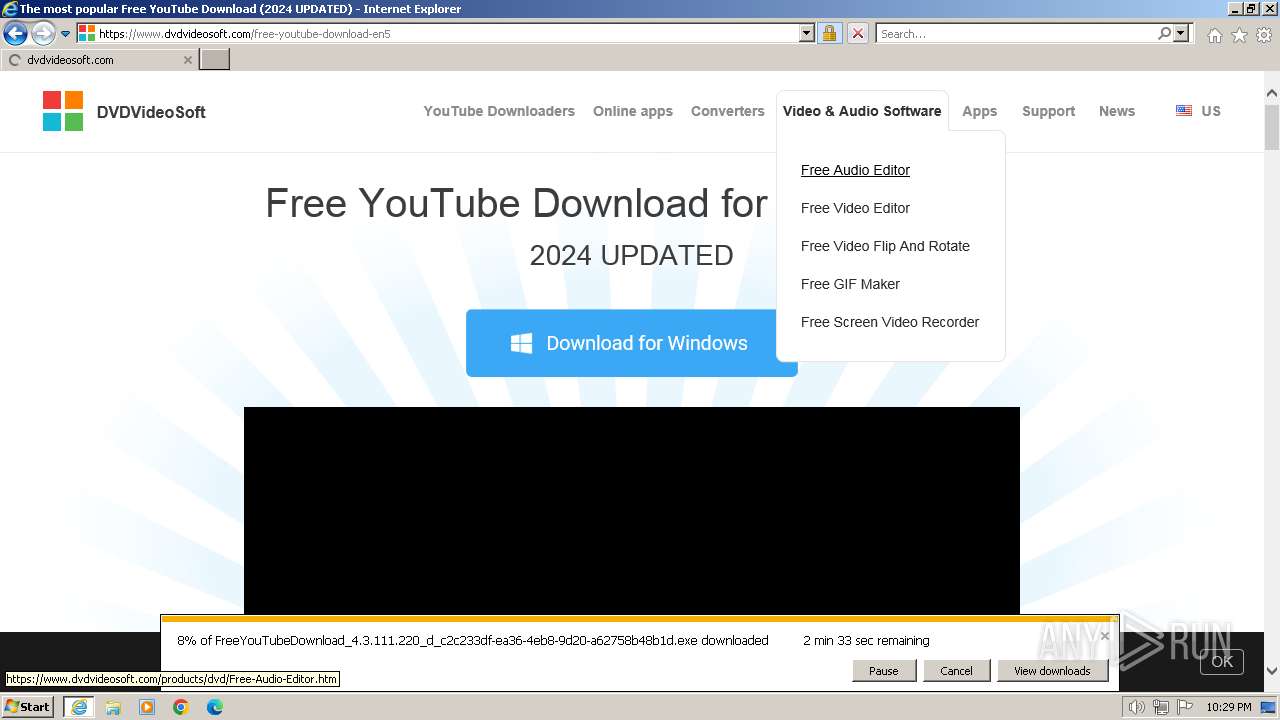Open the Support menu item
1280x720 pixels.
(1048, 111)
